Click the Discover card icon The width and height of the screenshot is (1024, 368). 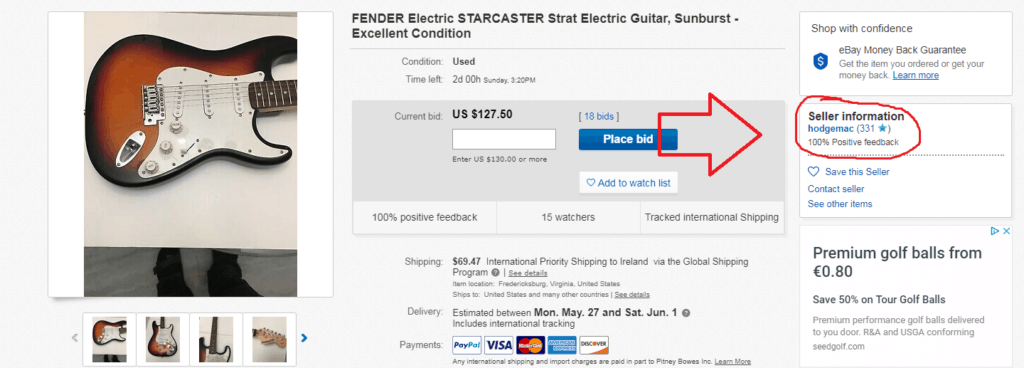point(594,345)
